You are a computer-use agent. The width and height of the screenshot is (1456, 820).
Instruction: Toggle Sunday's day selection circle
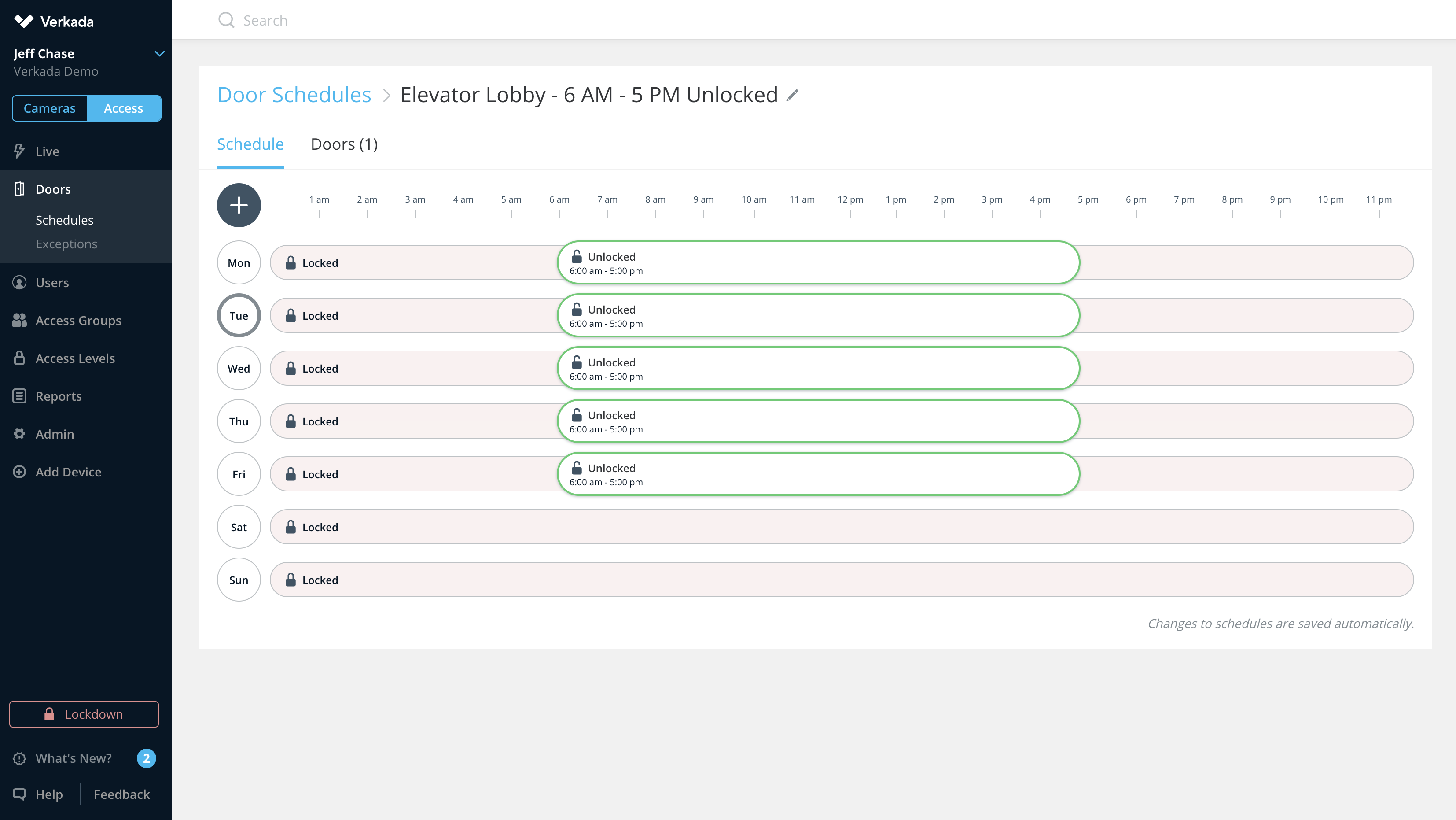tap(239, 579)
